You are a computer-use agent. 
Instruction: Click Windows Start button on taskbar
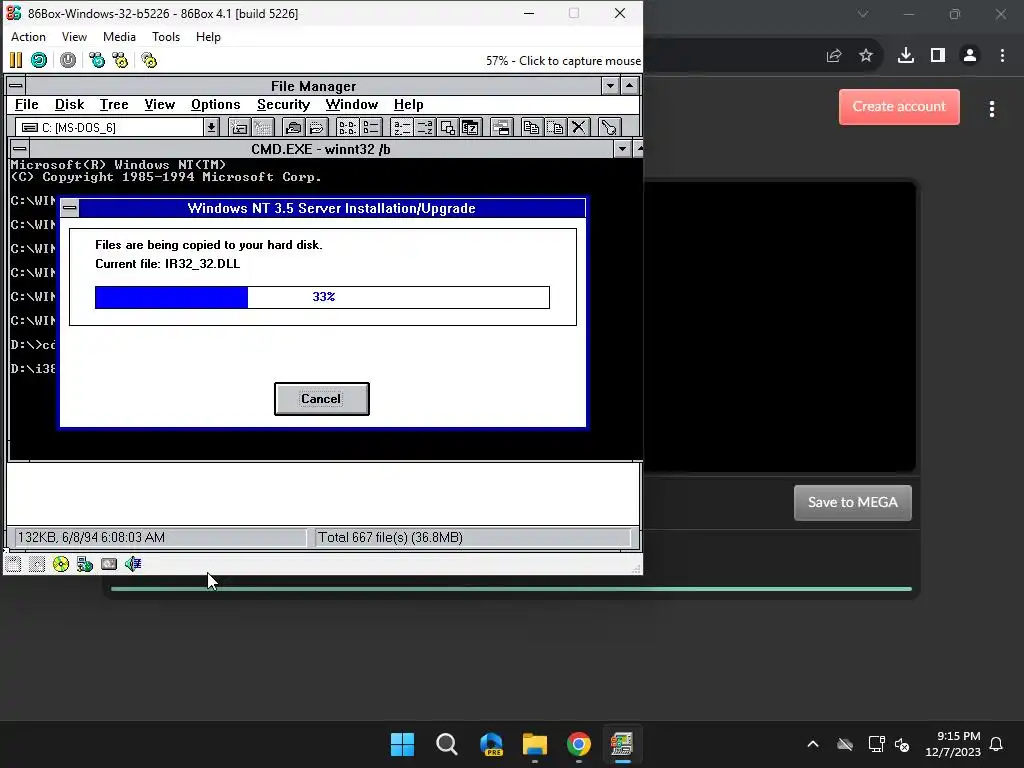pyautogui.click(x=402, y=744)
